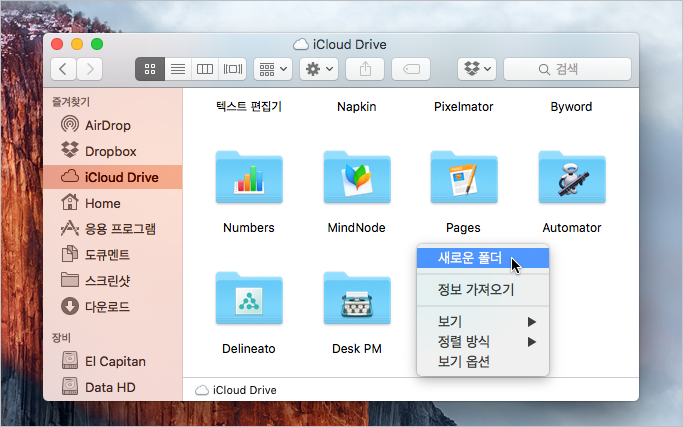The image size is (683, 427).
Task: Click the 텍스트 편집기 label
Action: (x=249, y=106)
